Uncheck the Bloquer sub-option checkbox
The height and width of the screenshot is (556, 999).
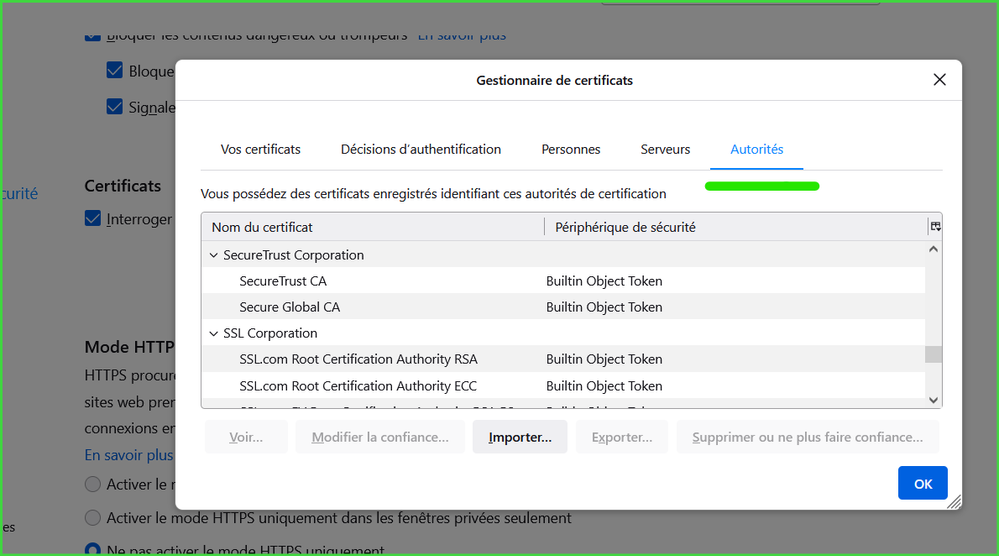pos(115,71)
